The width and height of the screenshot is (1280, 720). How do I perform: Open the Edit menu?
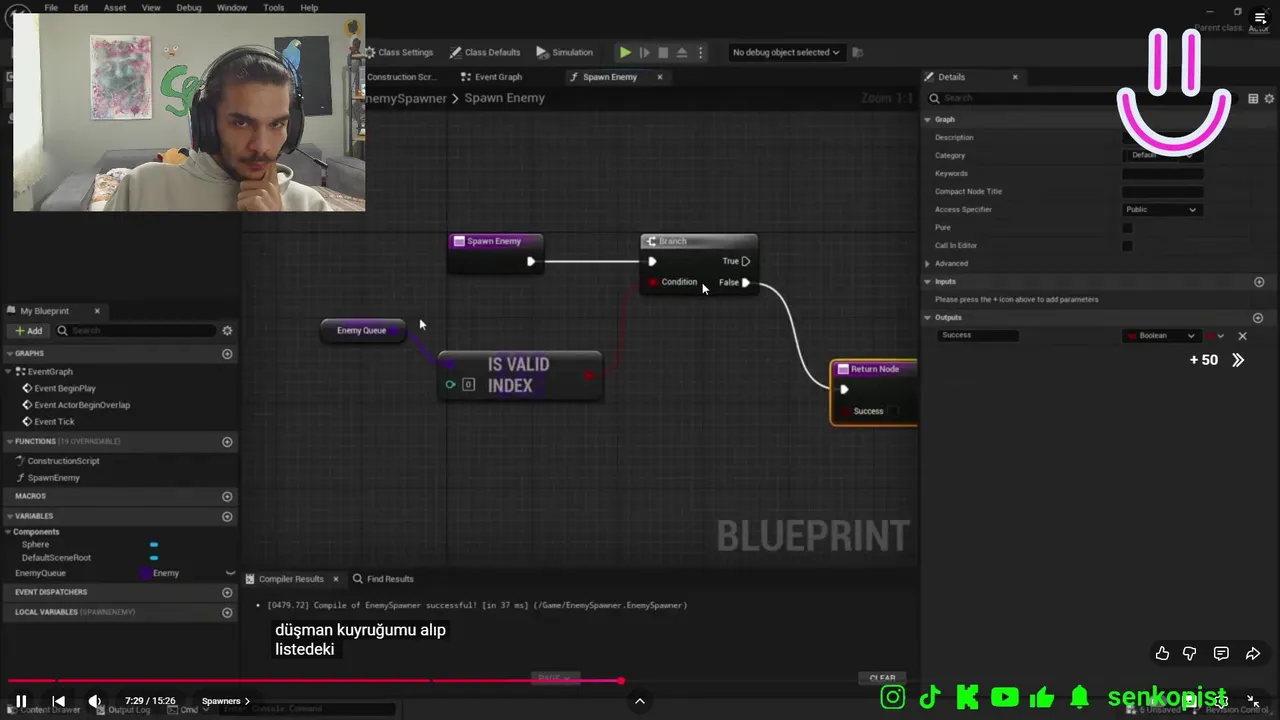point(81,7)
